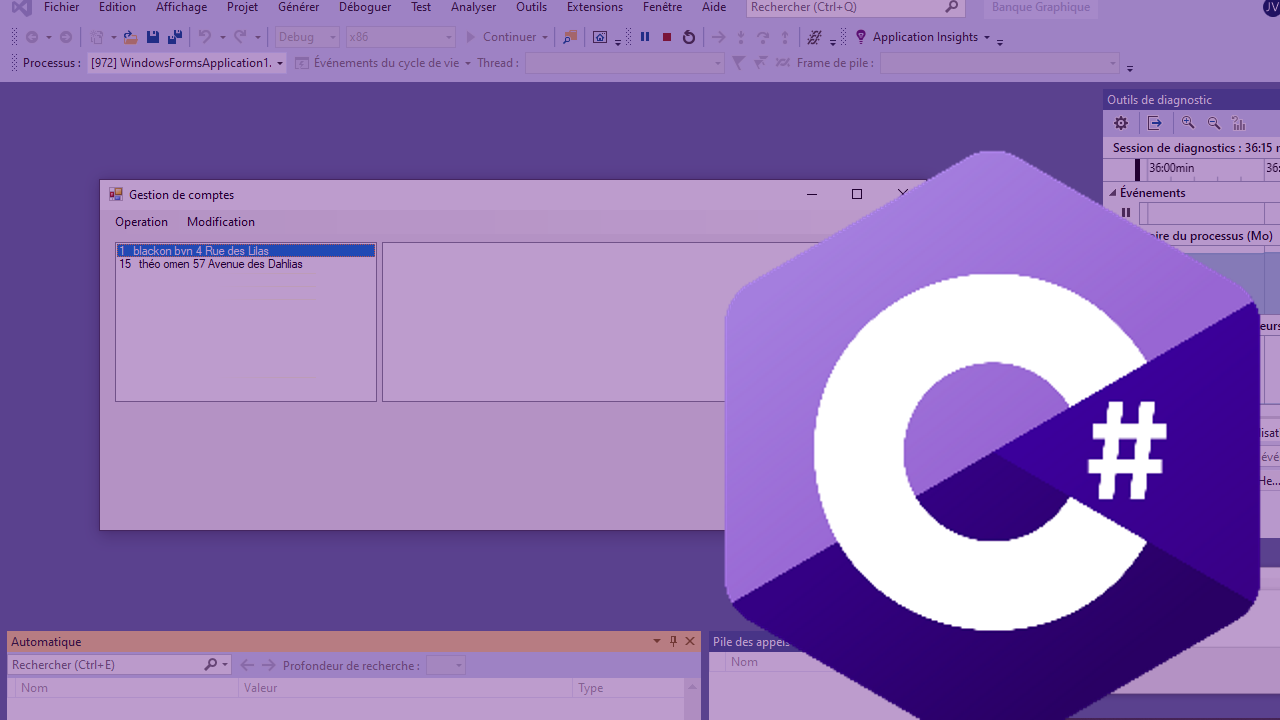Open the Déboguer menu
This screenshot has height=720, width=1280.
coord(365,7)
